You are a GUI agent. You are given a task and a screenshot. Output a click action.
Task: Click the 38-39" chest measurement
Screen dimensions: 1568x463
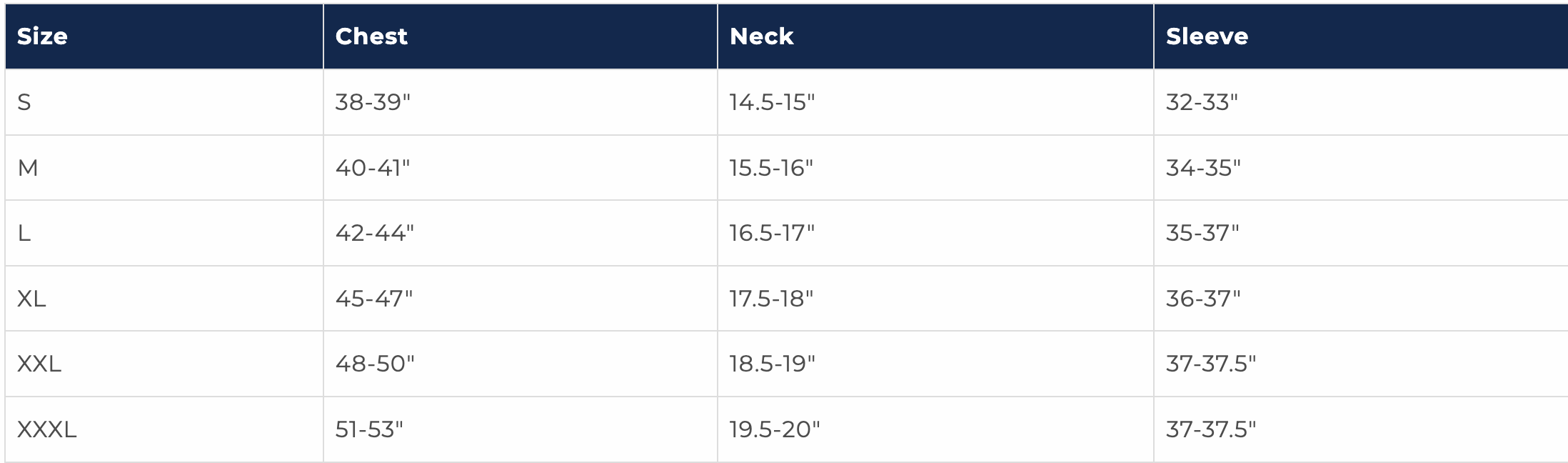[x=373, y=102]
